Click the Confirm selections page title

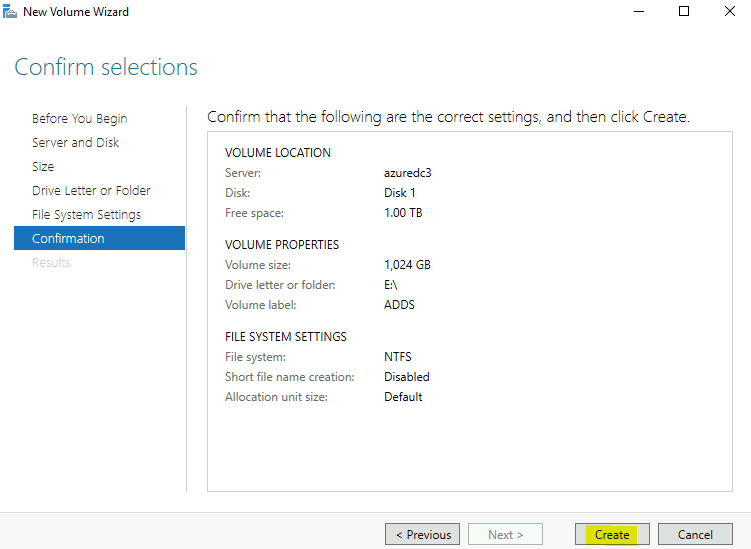pyautogui.click(x=106, y=67)
